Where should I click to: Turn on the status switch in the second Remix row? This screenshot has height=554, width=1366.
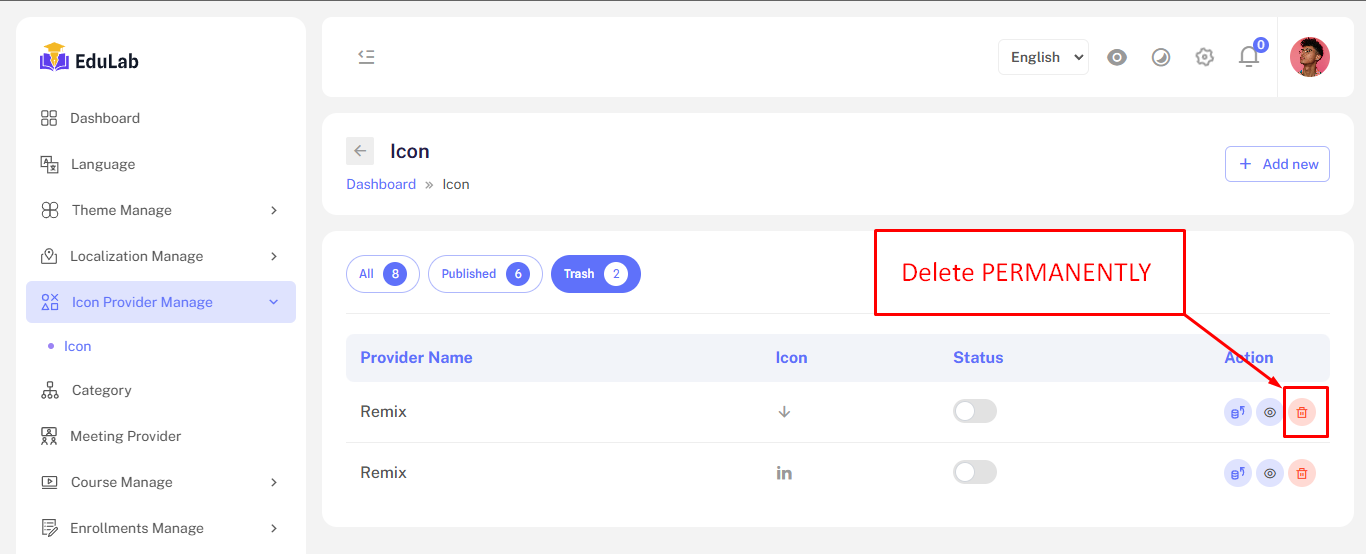[x=974, y=472]
